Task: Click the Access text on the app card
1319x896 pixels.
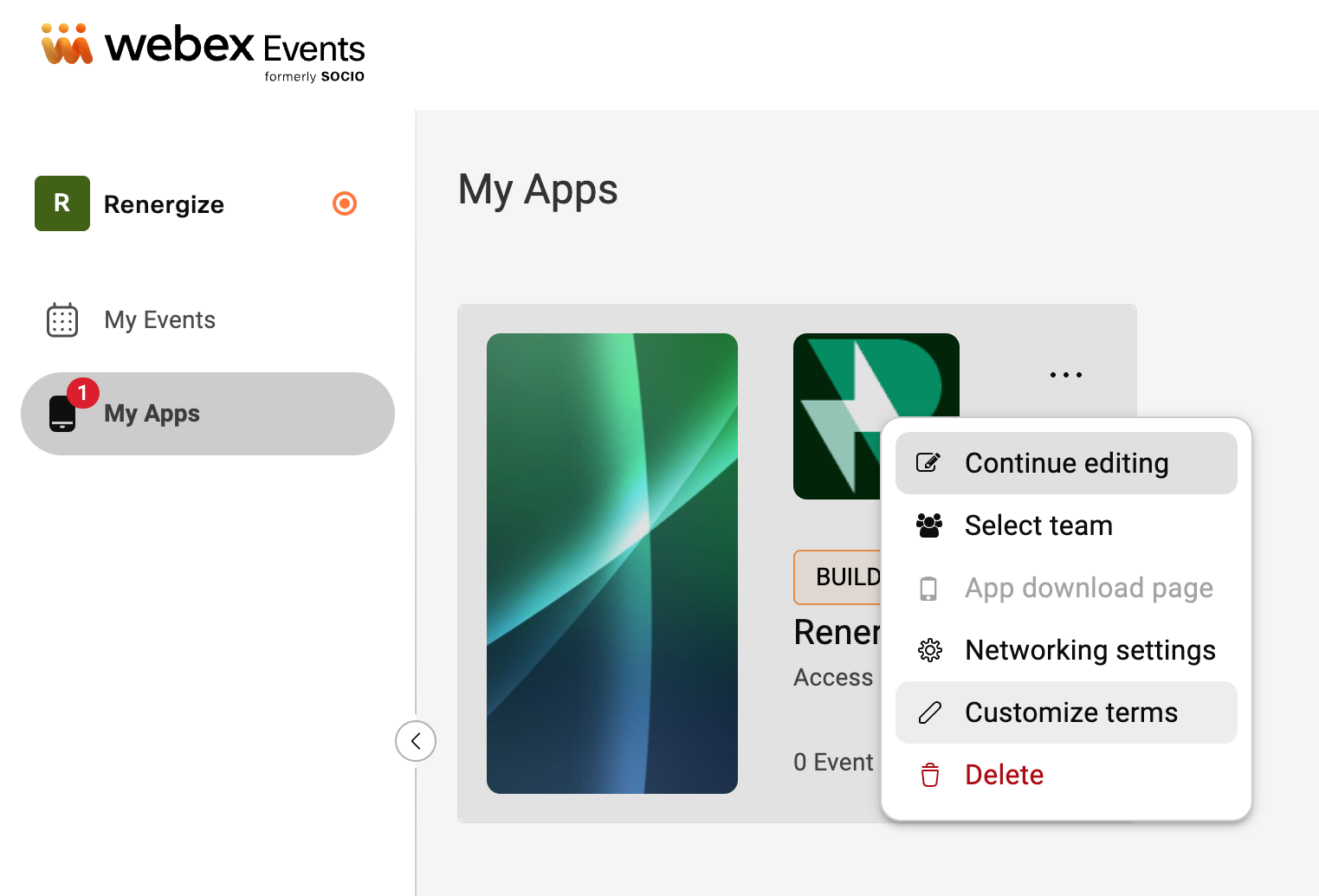Action: (x=833, y=677)
